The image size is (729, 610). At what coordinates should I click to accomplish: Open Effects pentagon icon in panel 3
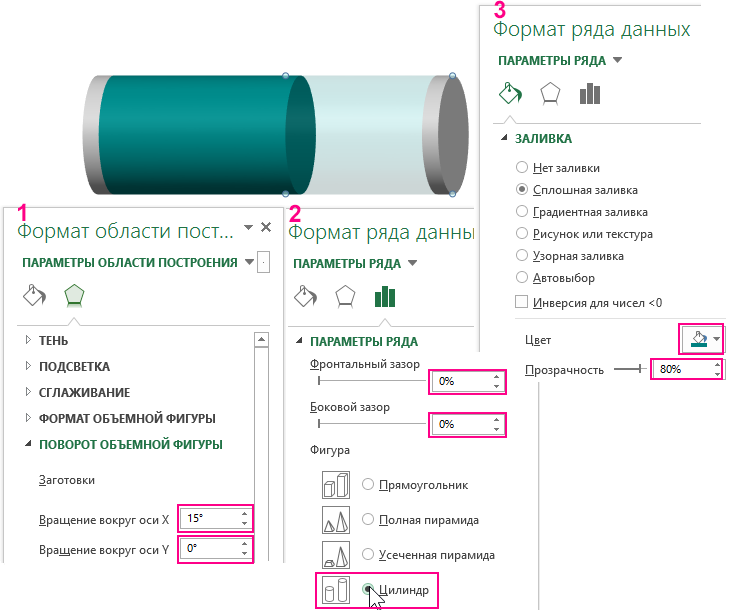coord(550,93)
